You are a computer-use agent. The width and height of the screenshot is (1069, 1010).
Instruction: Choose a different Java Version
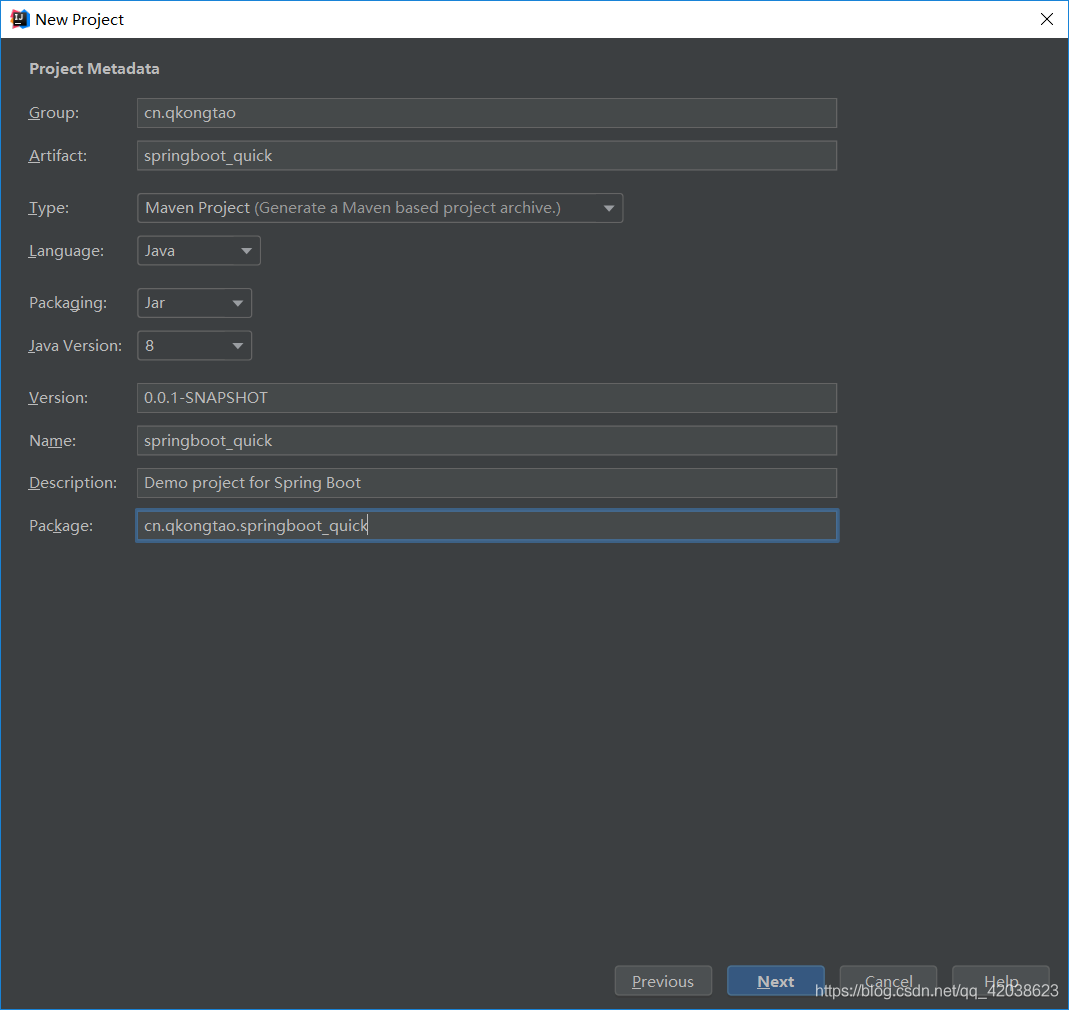[x=194, y=346]
